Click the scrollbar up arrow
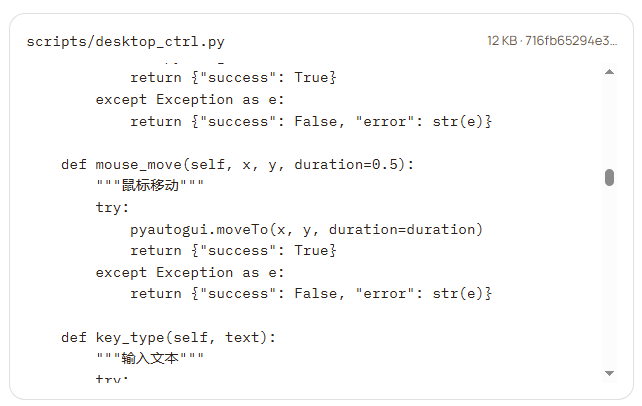The width and height of the screenshot is (642, 406). (610, 72)
